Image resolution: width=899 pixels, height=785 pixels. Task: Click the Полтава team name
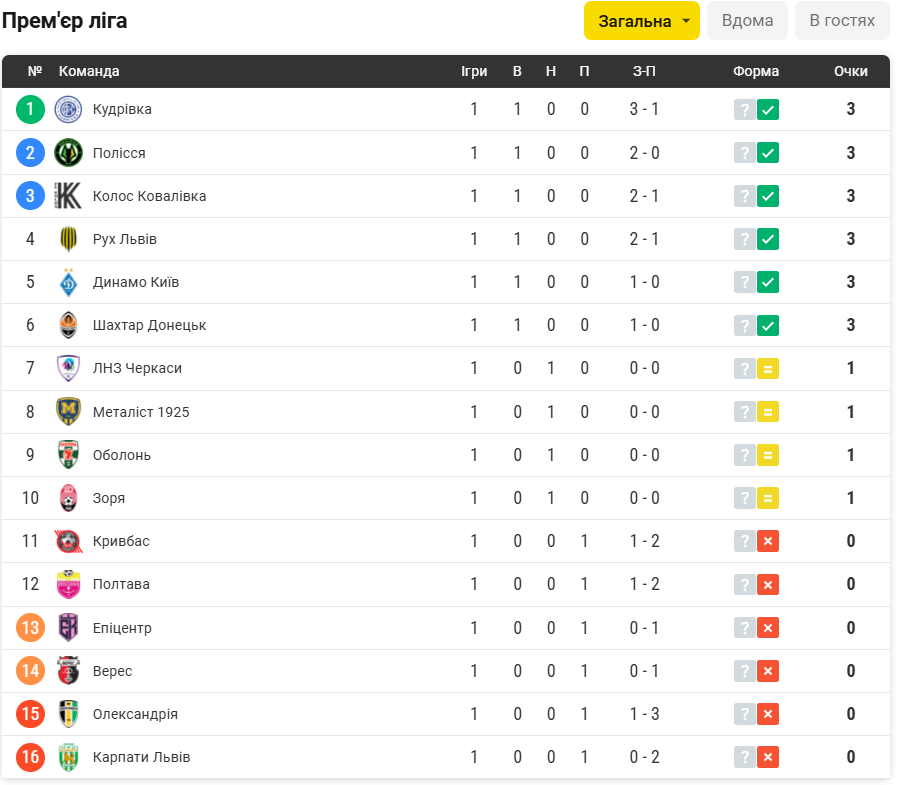click(121, 584)
